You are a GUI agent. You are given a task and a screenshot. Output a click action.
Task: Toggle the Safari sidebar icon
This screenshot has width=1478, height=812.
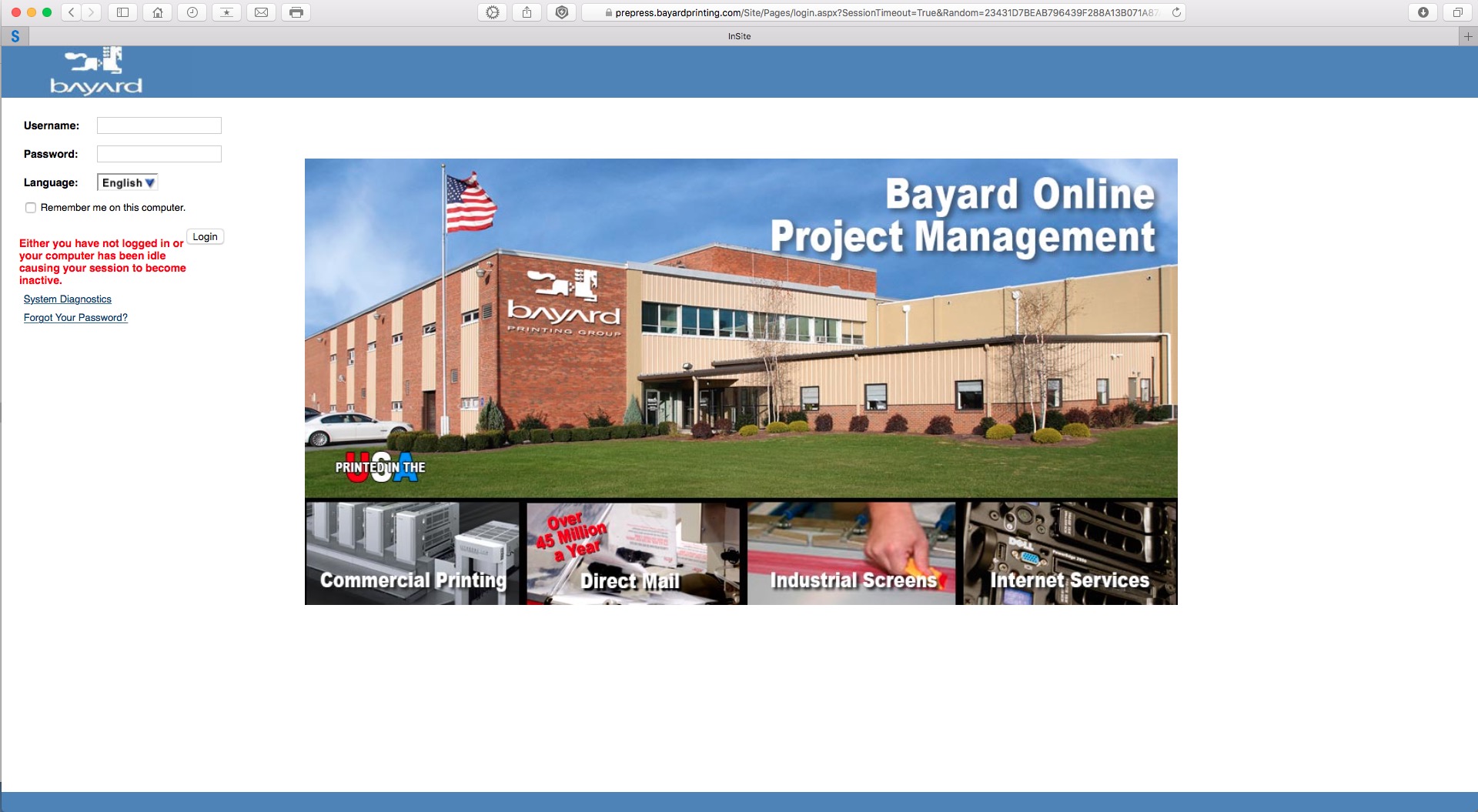tap(122, 12)
